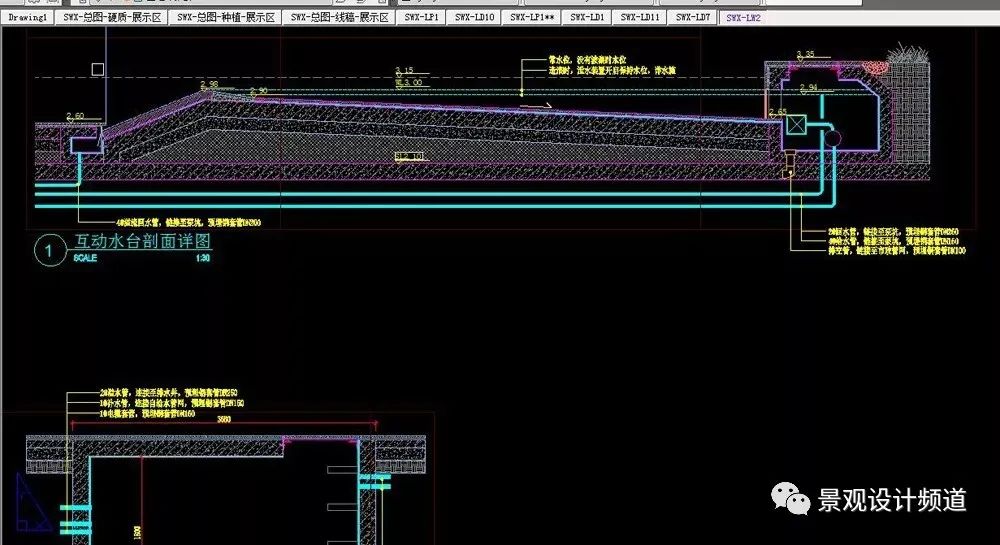The image size is (1000, 545).
Task: Activate the SWX-LD7 drawing tab
Action: click(x=692, y=18)
